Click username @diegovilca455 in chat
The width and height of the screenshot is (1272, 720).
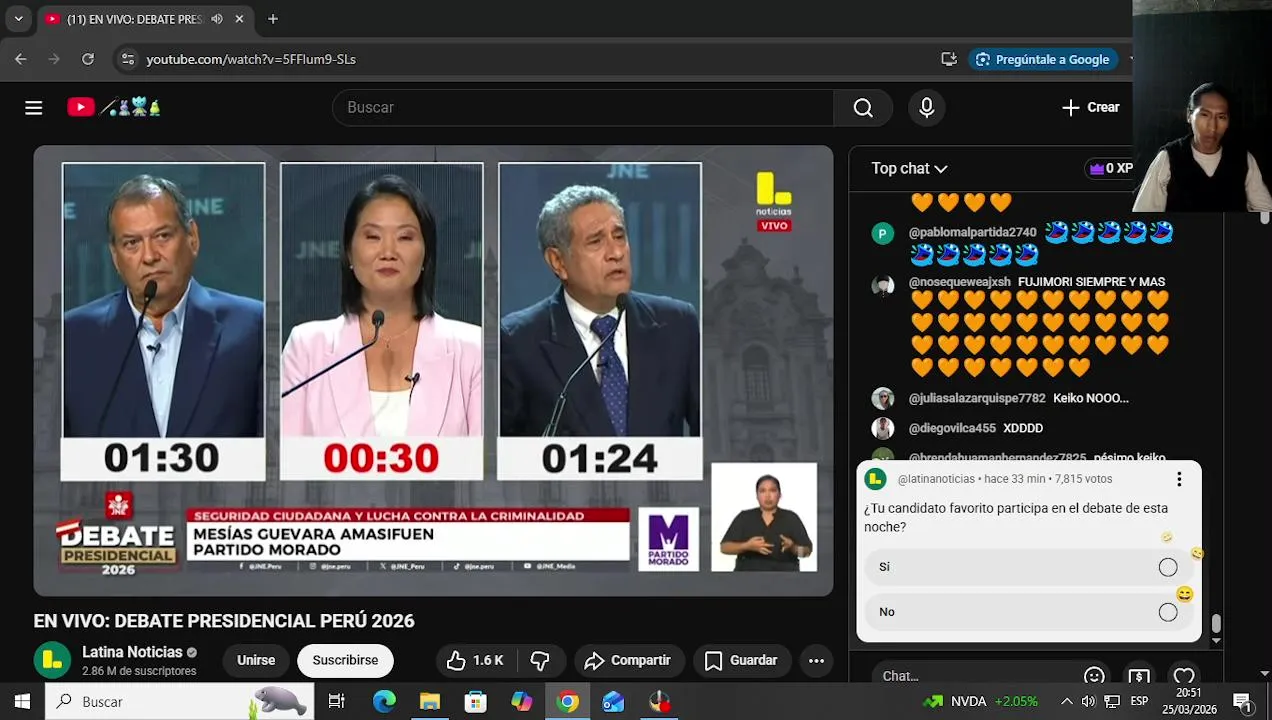coord(952,428)
